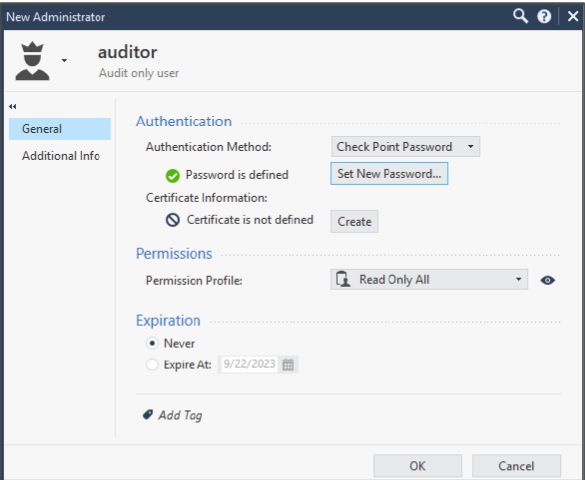Click the expiration date input field
Image resolution: width=585 pixels, height=480 pixels.
pyautogui.click(x=249, y=364)
